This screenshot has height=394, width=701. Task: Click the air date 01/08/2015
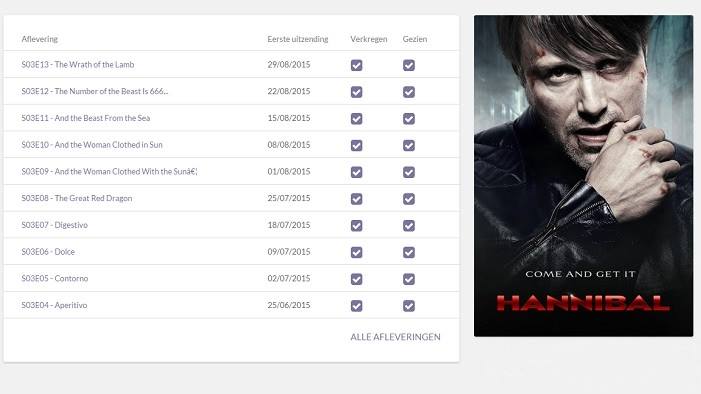[x=289, y=171]
